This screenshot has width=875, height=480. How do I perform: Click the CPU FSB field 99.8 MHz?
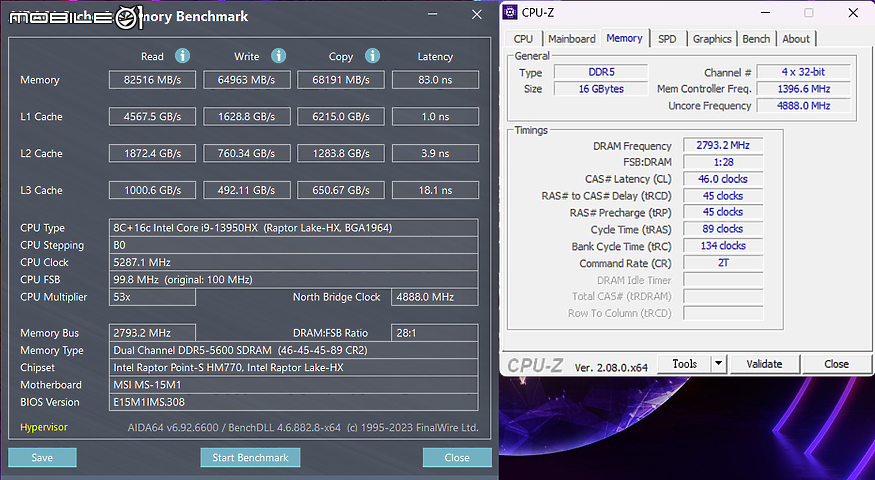click(x=294, y=280)
